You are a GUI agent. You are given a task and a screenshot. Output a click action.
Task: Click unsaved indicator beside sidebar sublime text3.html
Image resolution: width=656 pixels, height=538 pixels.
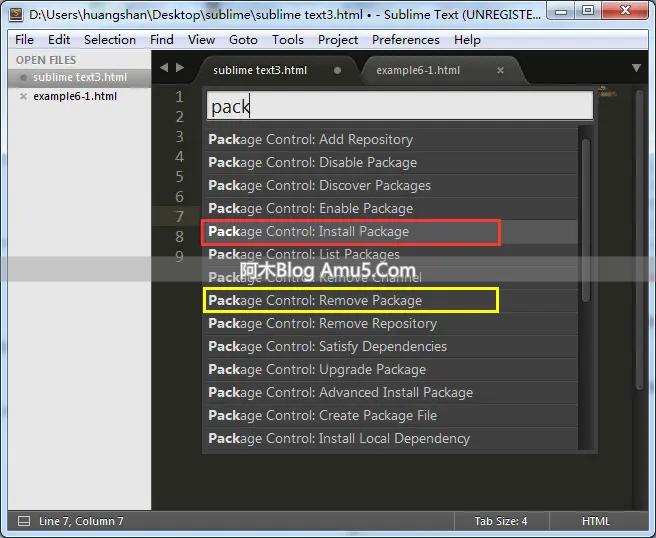[23, 77]
